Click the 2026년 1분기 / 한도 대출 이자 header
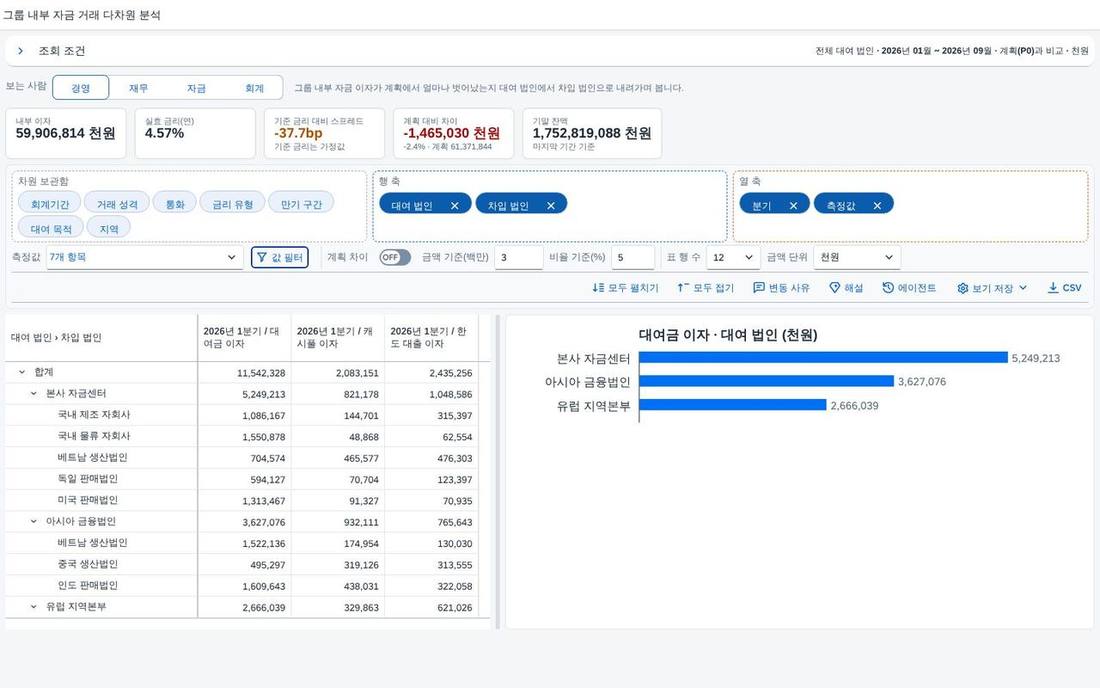Image resolution: width=1100 pixels, height=688 pixels. click(431, 337)
